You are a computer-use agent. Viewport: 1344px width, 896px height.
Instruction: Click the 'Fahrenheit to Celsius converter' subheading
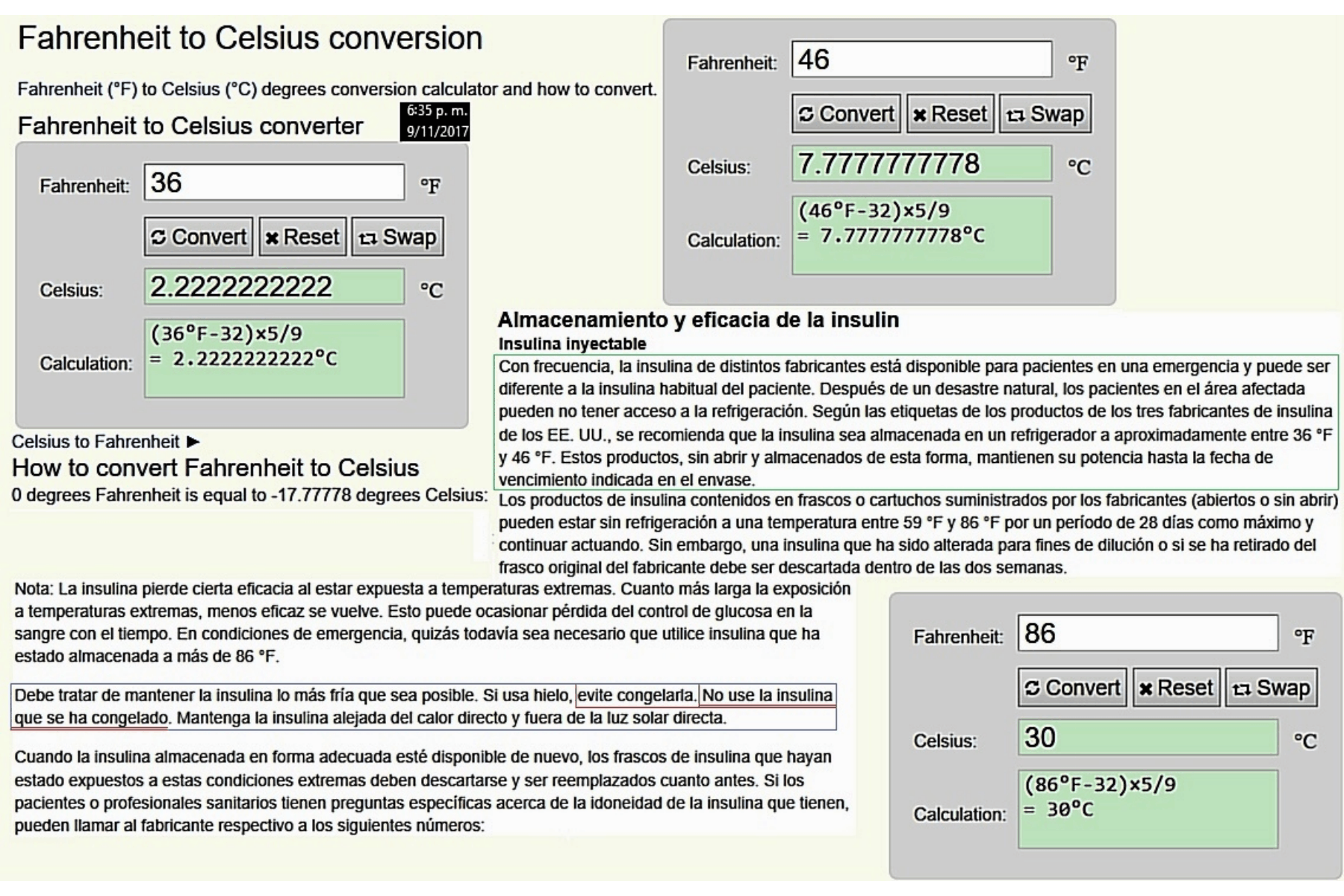coord(190,126)
